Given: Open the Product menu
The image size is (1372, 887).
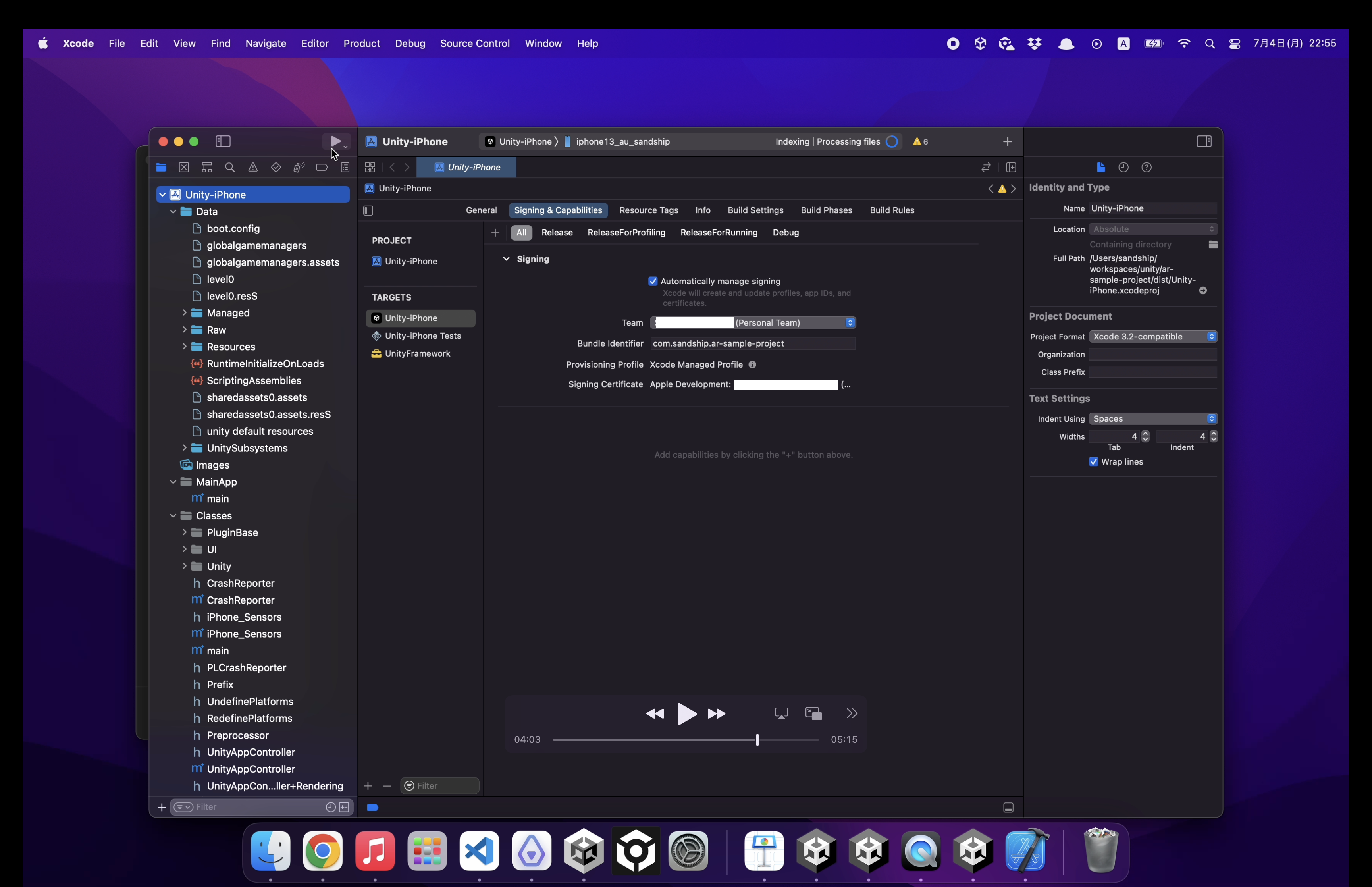Looking at the screenshot, I should click(361, 44).
